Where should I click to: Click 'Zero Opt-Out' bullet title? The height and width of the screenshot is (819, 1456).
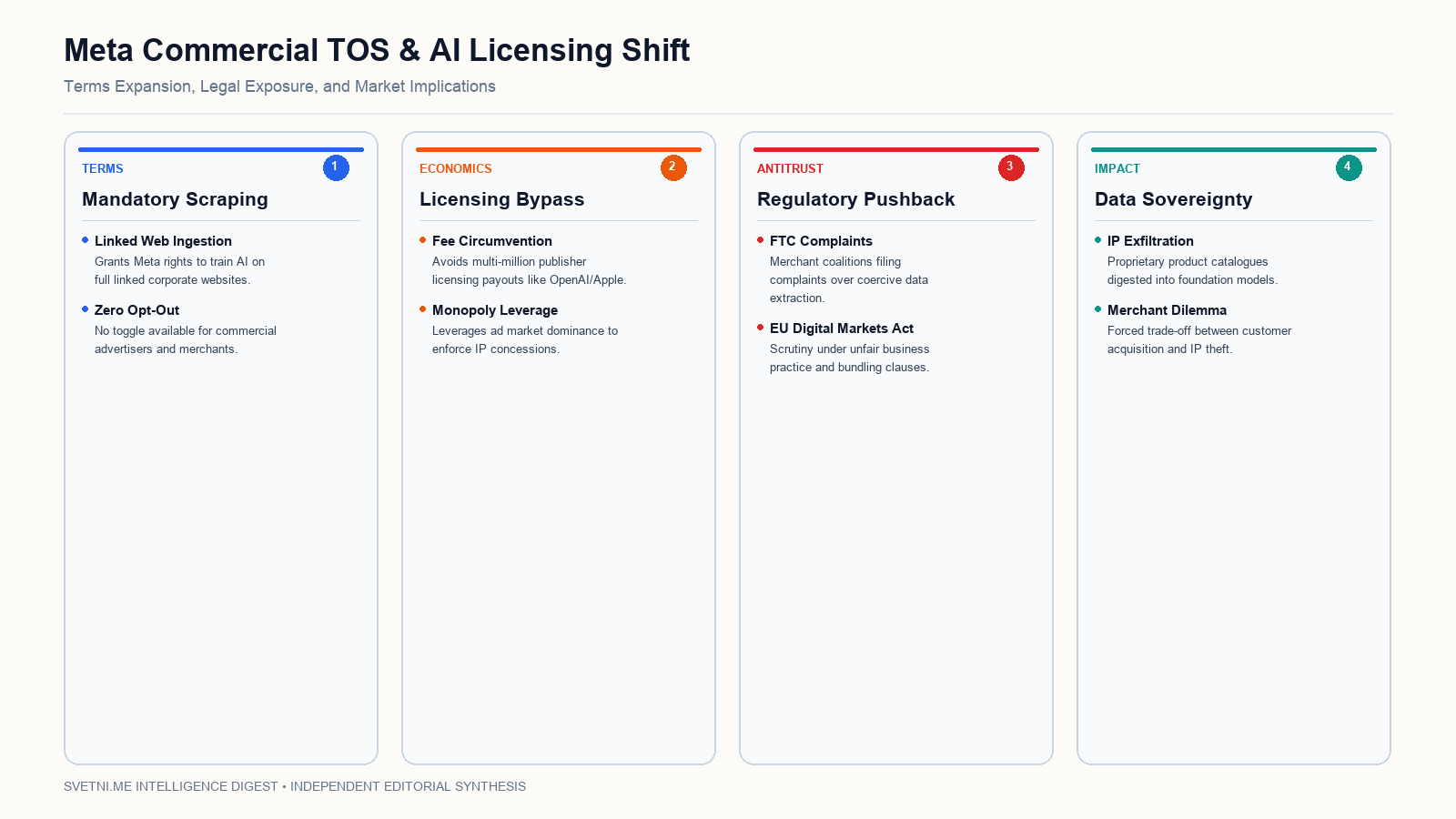pos(136,310)
